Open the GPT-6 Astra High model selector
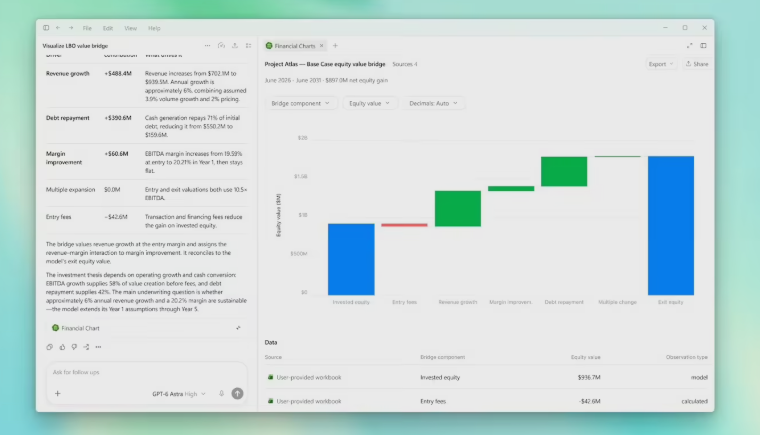Image resolution: width=760 pixels, height=435 pixels. pos(179,394)
